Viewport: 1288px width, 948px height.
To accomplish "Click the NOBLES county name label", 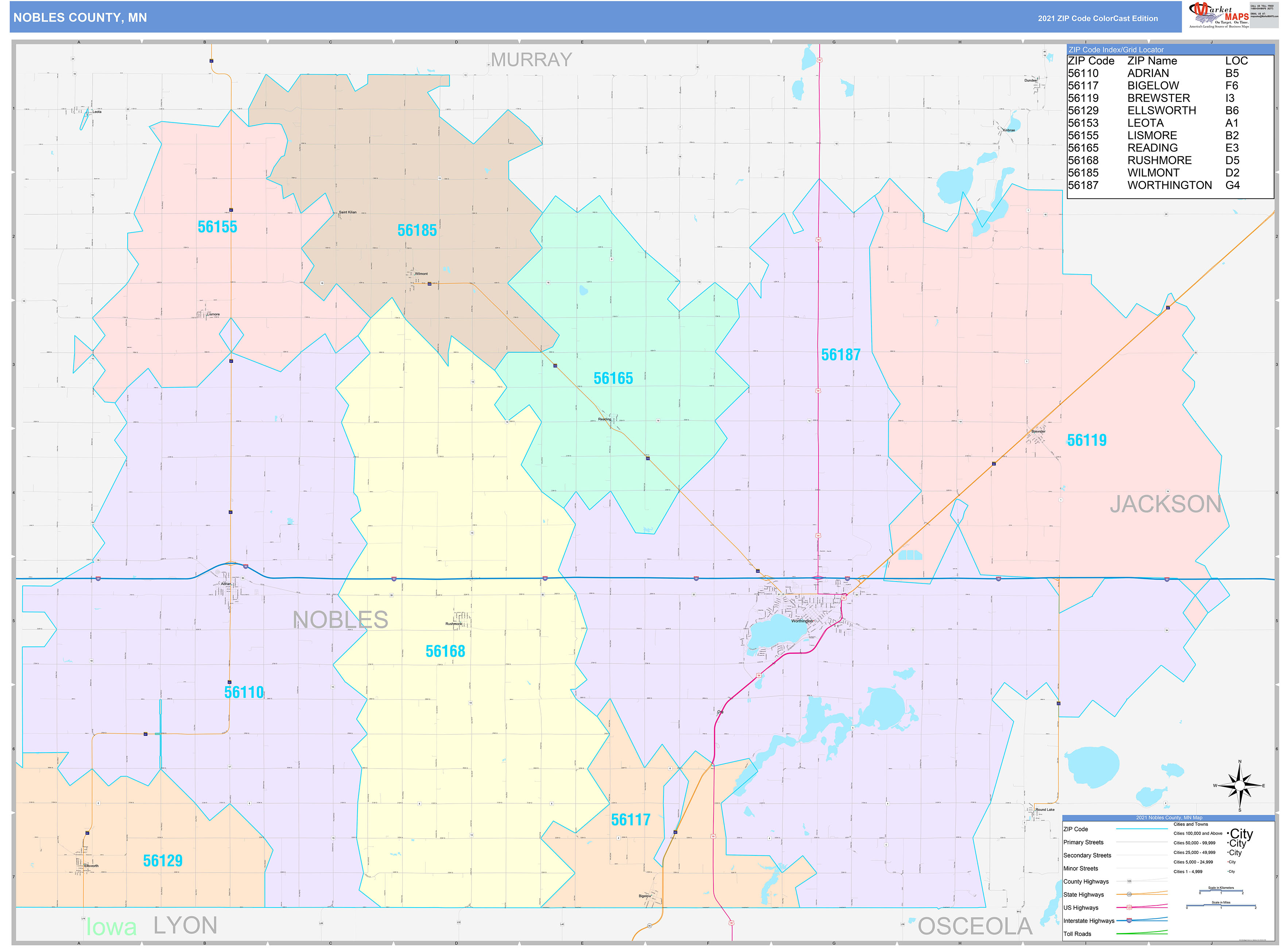I will (x=340, y=620).
